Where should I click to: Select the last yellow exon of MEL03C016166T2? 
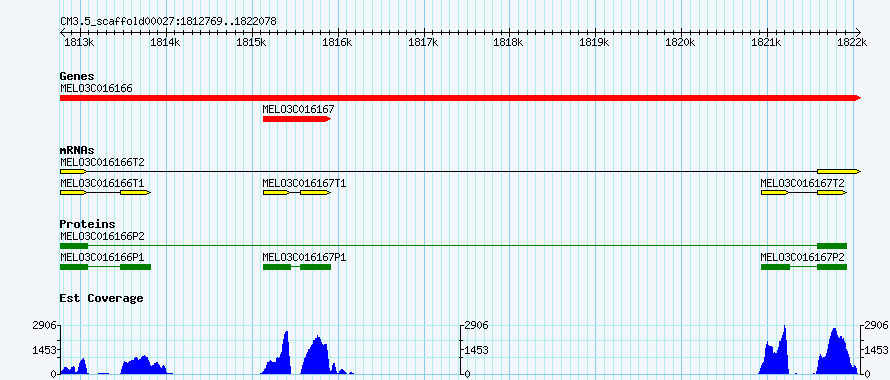click(839, 171)
